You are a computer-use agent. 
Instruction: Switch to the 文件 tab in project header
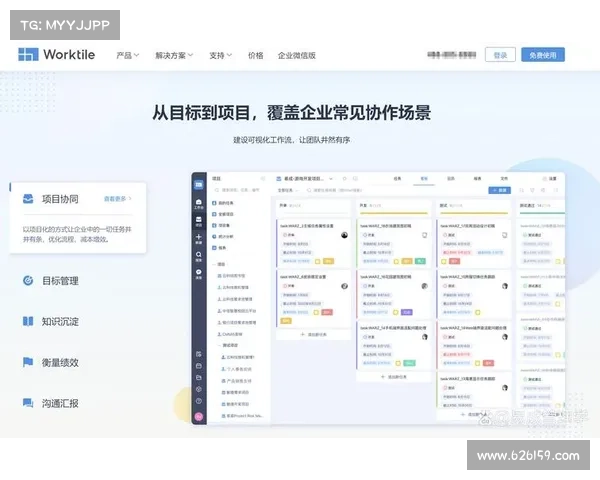pos(504,179)
